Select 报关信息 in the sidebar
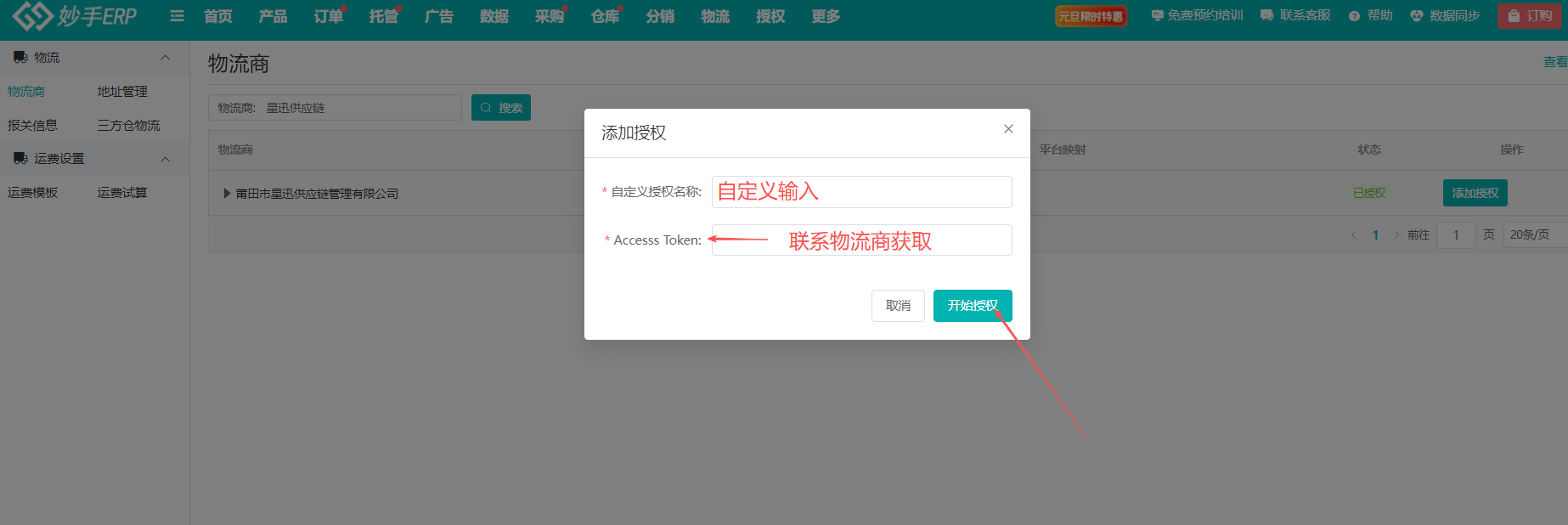 point(33,126)
